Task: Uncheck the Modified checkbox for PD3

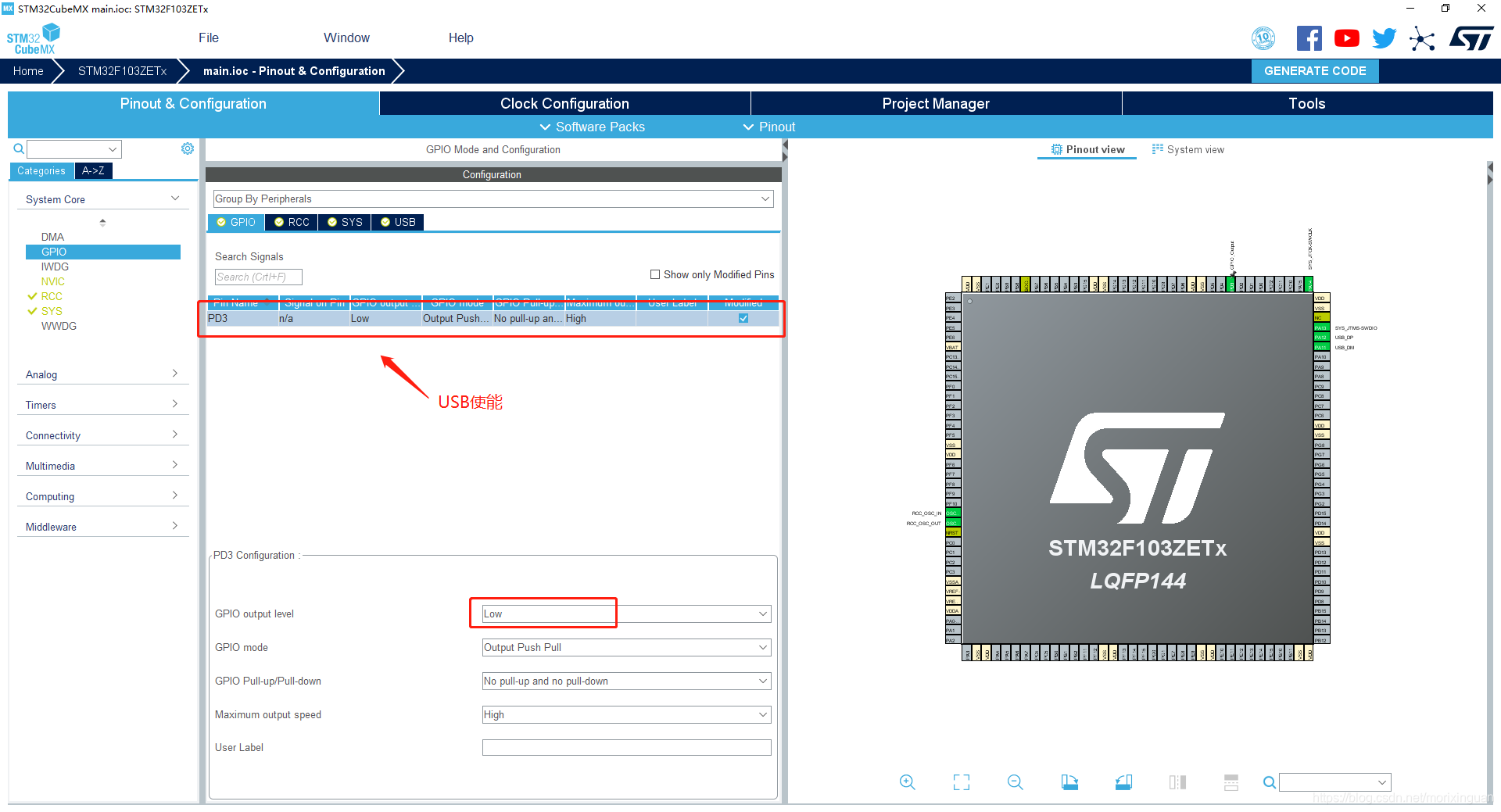Action: click(x=743, y=318)
